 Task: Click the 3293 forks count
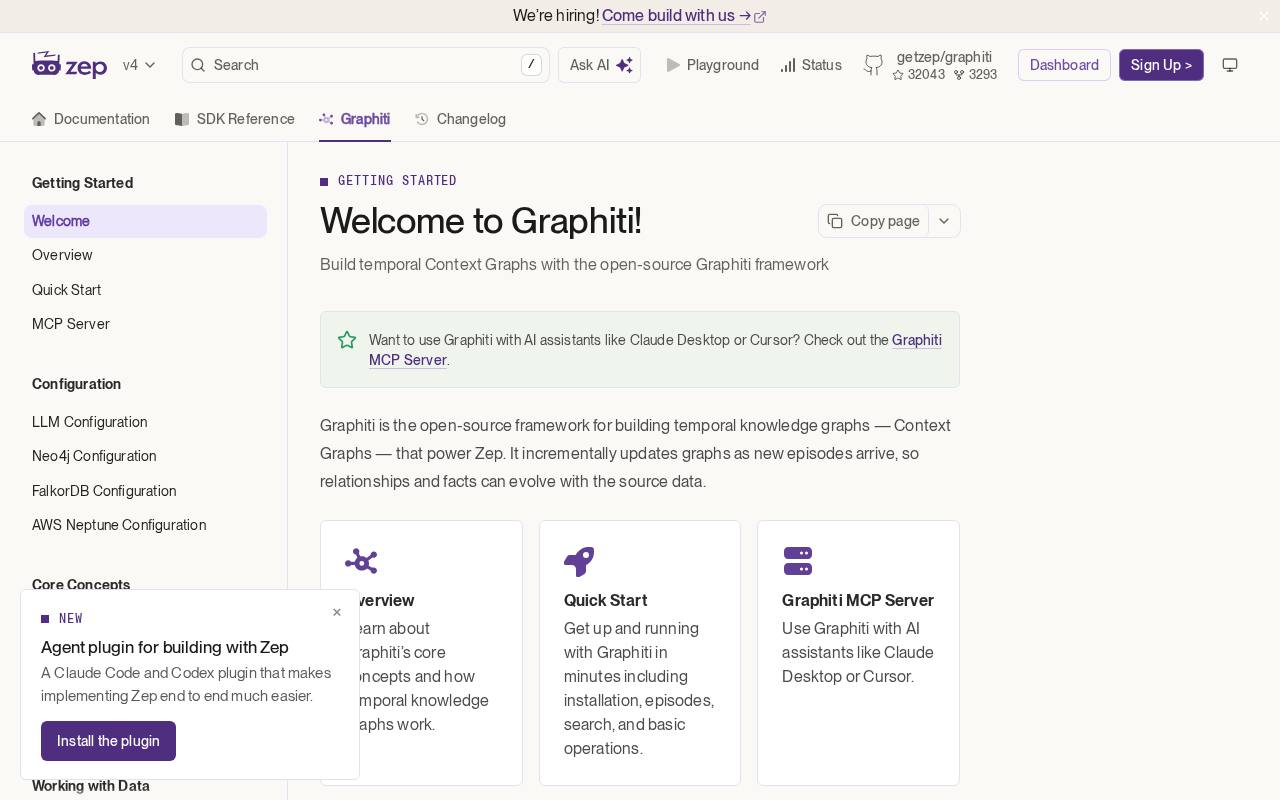pos(976,74)
